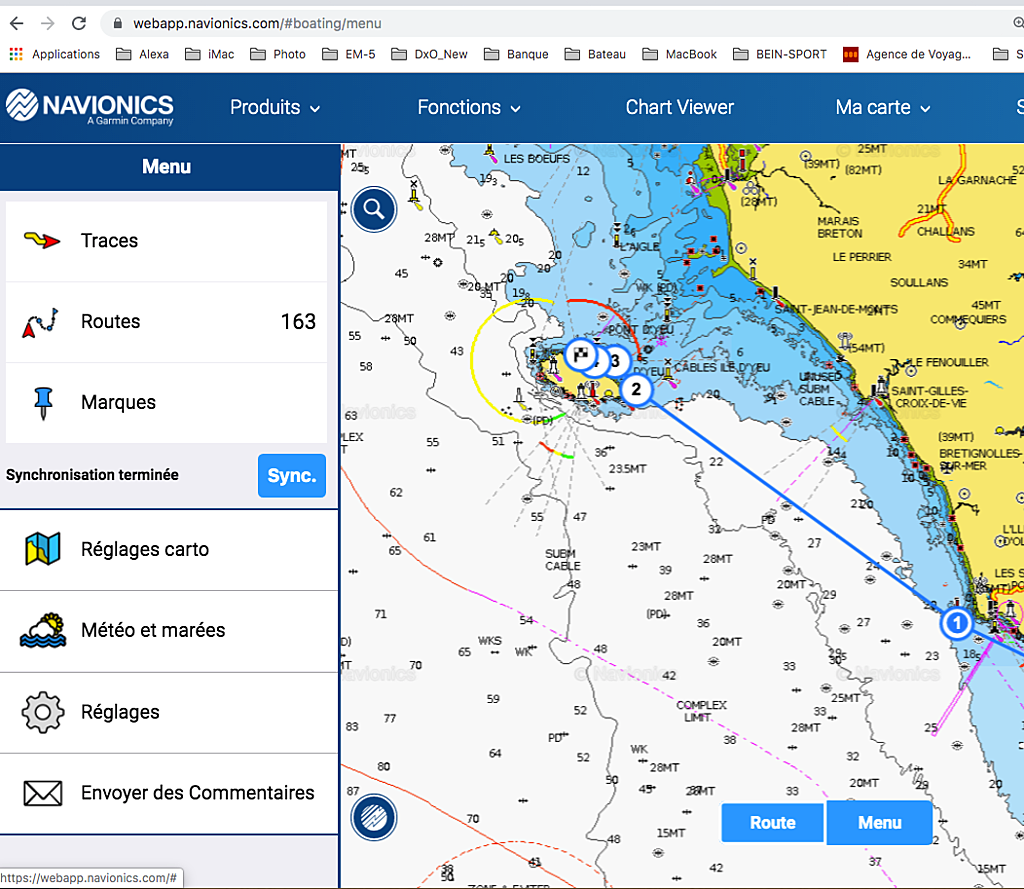The image size is (1024, 889).
Task: Select the Réglages settings label
Action: click(120, 712)
